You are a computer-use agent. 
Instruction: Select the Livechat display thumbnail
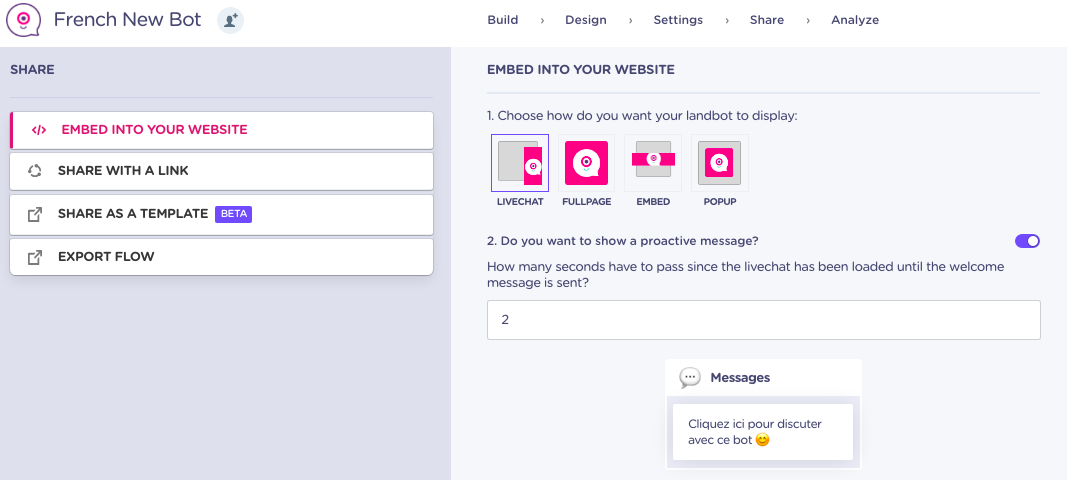point(520,163)
